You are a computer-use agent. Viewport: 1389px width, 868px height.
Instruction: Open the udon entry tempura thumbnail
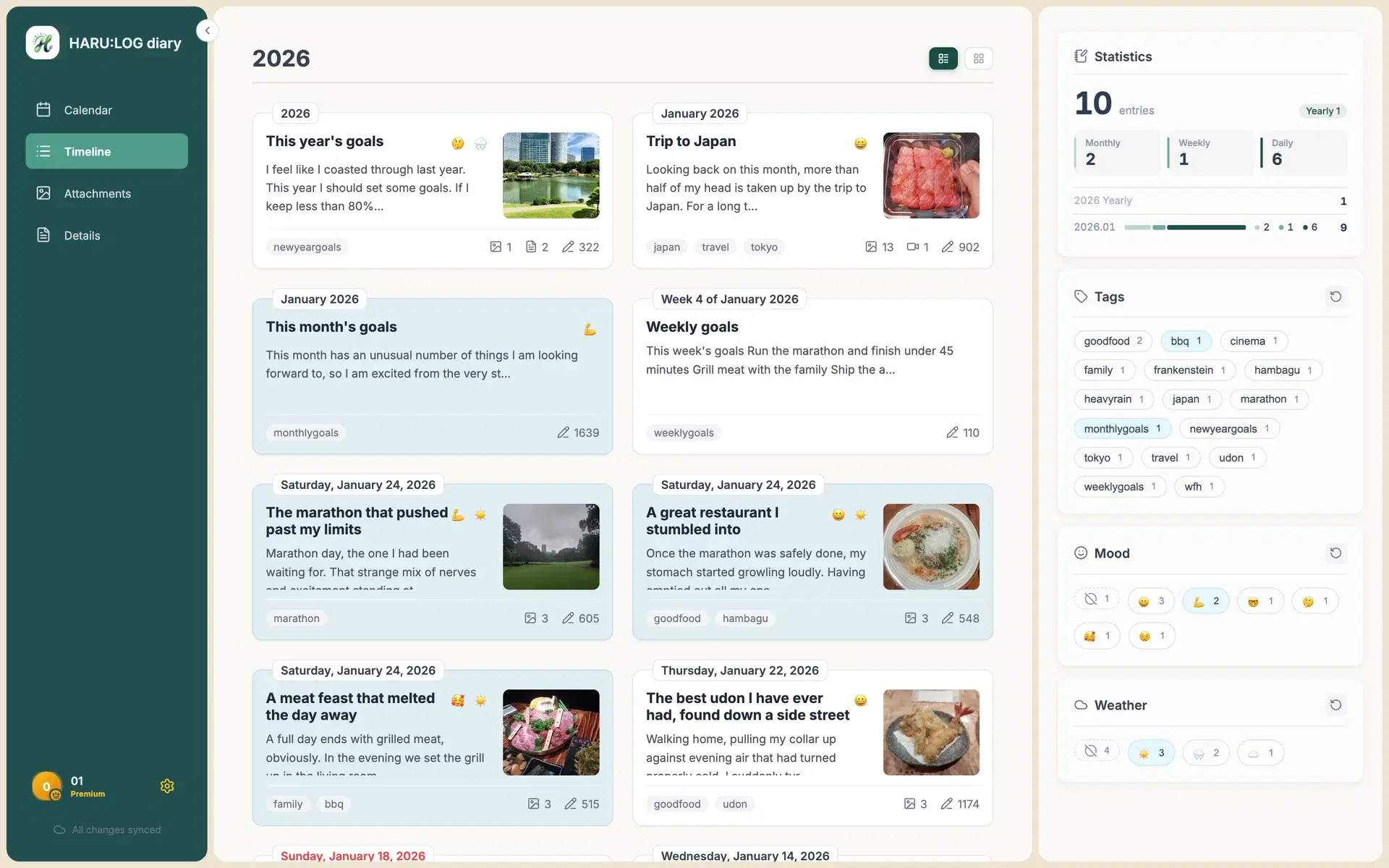(931, 732)
